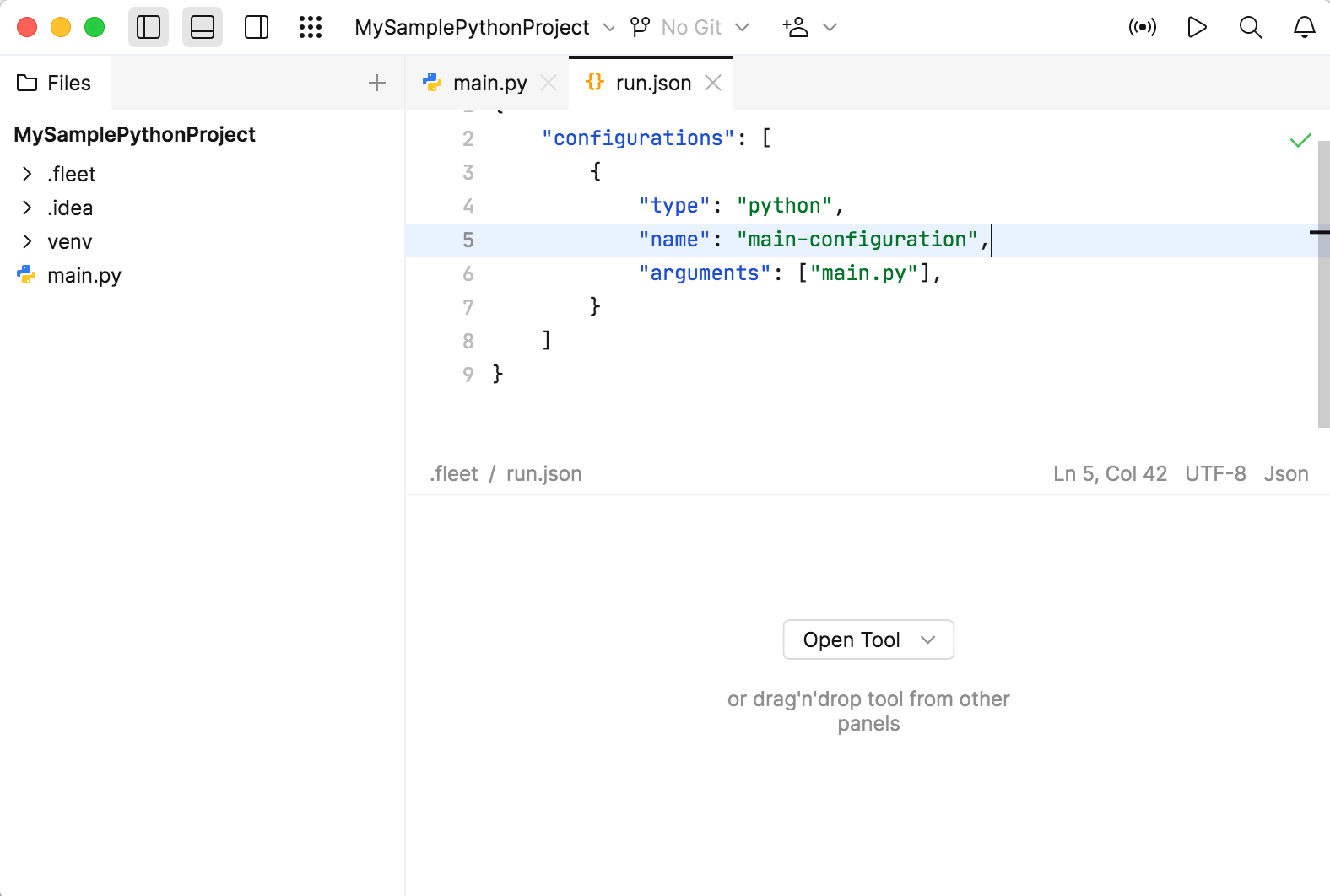
Task: Expand the .fleet folder
Action: pos(27,174)
